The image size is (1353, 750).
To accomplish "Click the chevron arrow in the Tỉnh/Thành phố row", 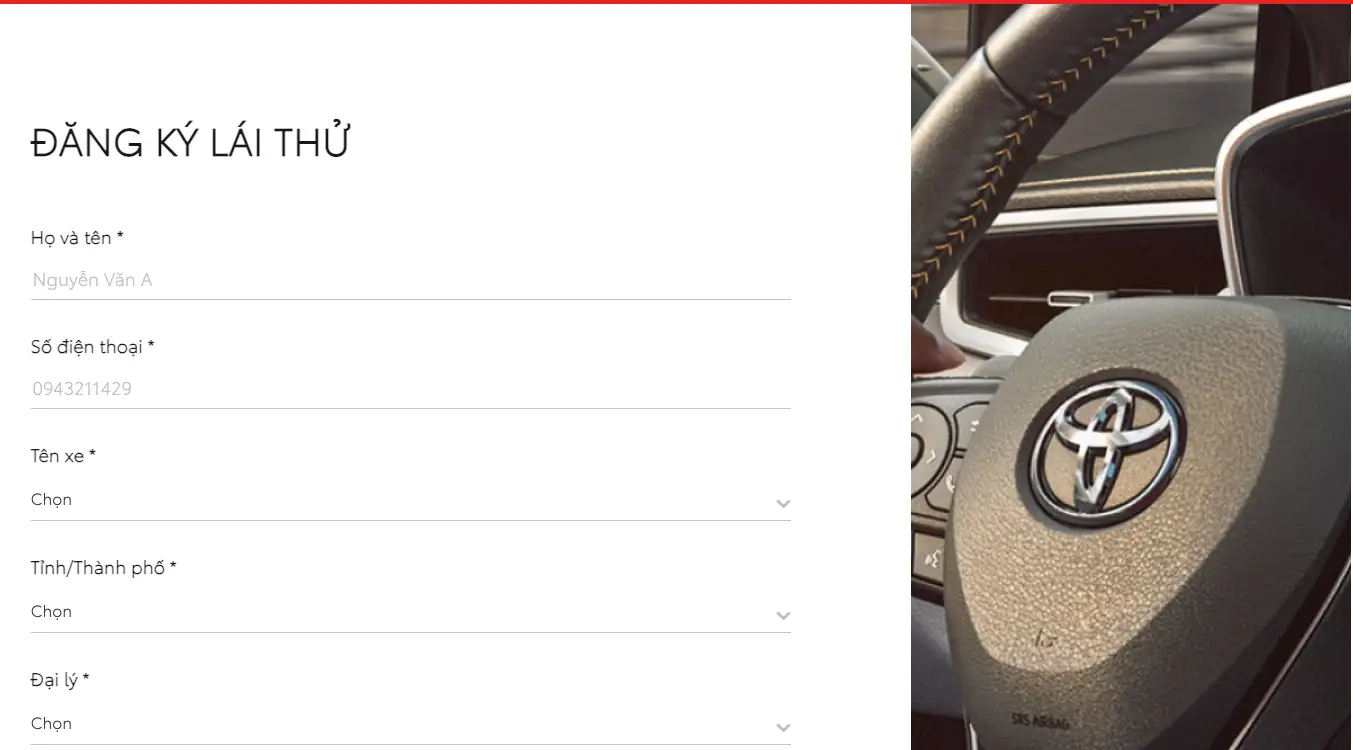I will point(783,615).
